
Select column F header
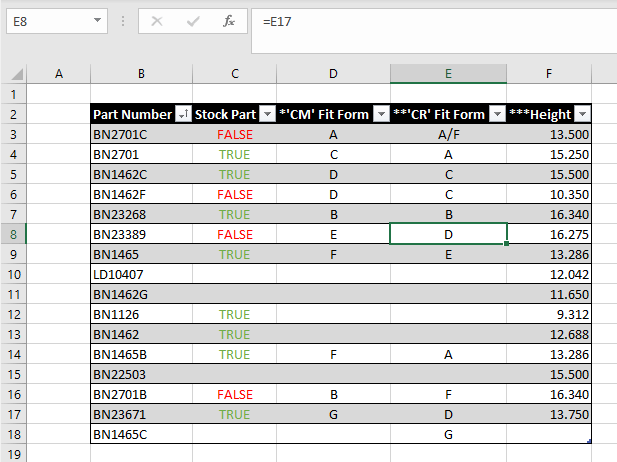tap(549, 74)
